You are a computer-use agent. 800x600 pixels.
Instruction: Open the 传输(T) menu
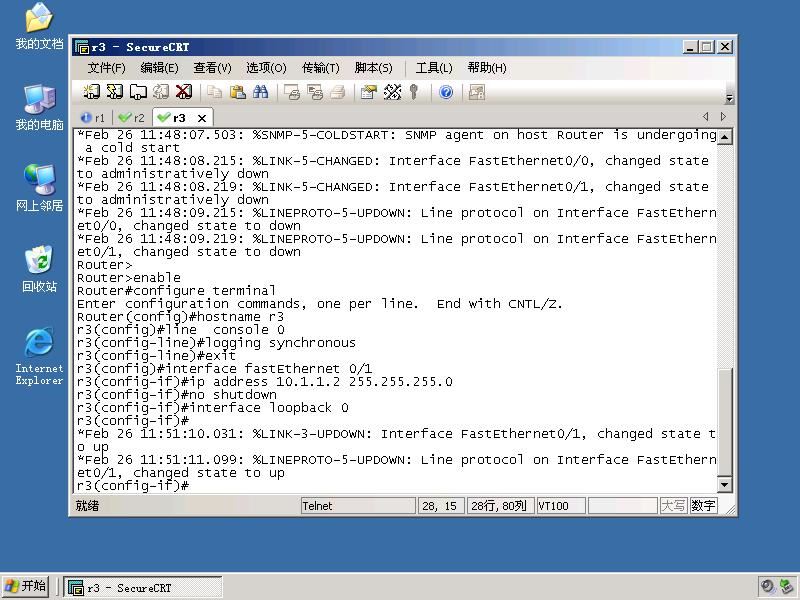(320, 68)
